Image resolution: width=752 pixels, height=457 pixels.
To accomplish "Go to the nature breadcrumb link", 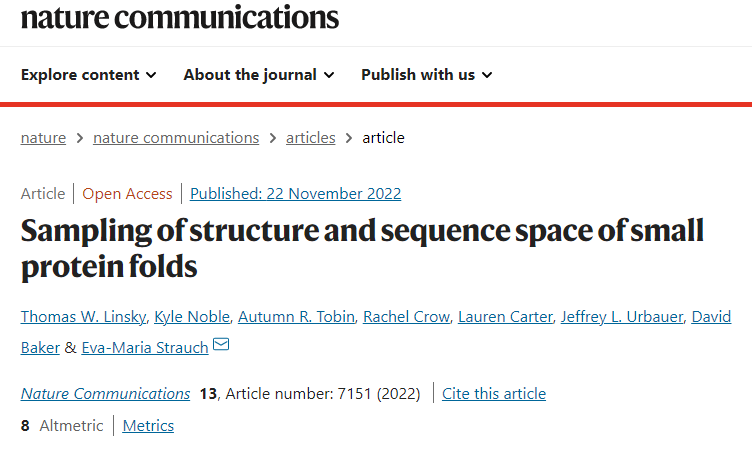I will point(43,138).
